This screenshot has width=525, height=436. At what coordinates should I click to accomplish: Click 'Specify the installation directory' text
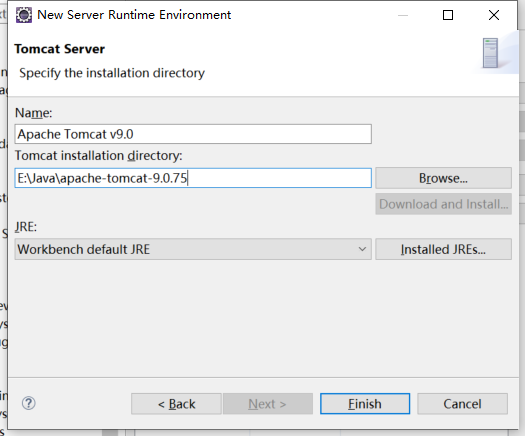coord(112,73)
